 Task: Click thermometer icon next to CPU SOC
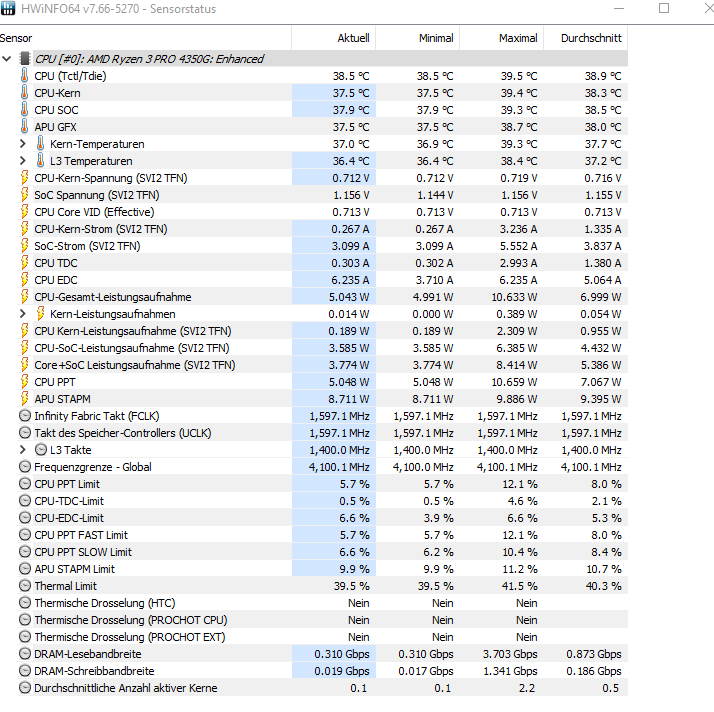(25, 110)
